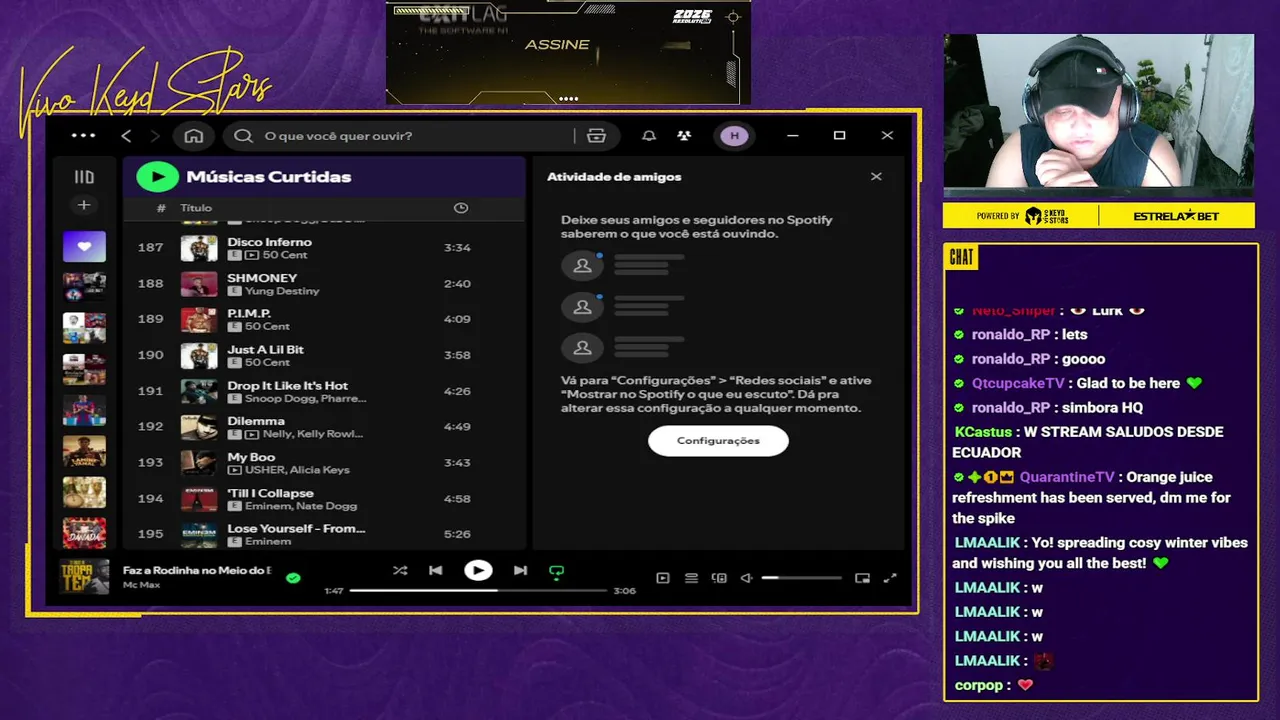Click chat username 'QuarantineTV'
The height and width of the screenshot is (720, 1280).
(x=1066, y=478)
